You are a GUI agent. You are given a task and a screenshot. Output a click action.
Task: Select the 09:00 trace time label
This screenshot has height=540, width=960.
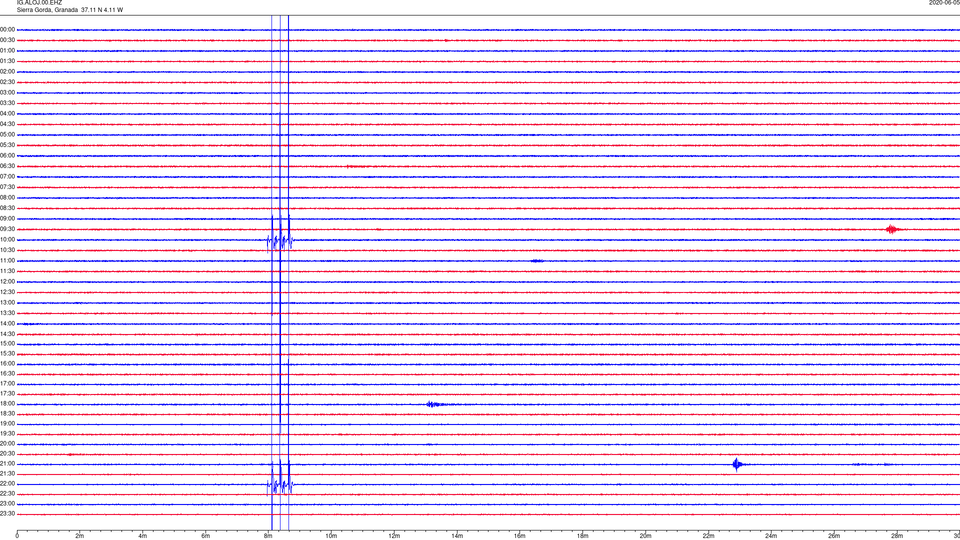(x=7, y=219)
